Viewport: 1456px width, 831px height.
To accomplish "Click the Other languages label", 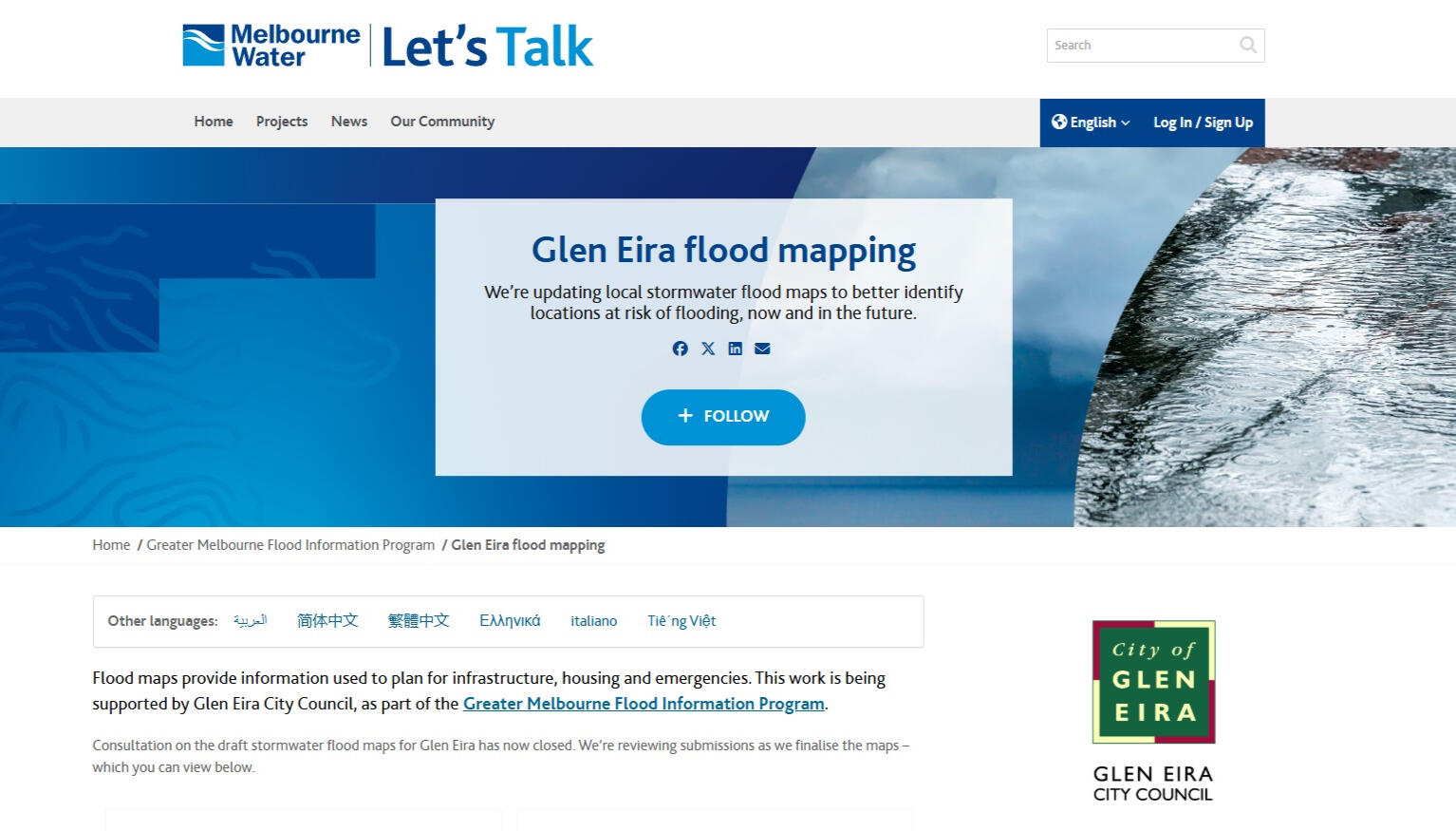I will 162,621.
